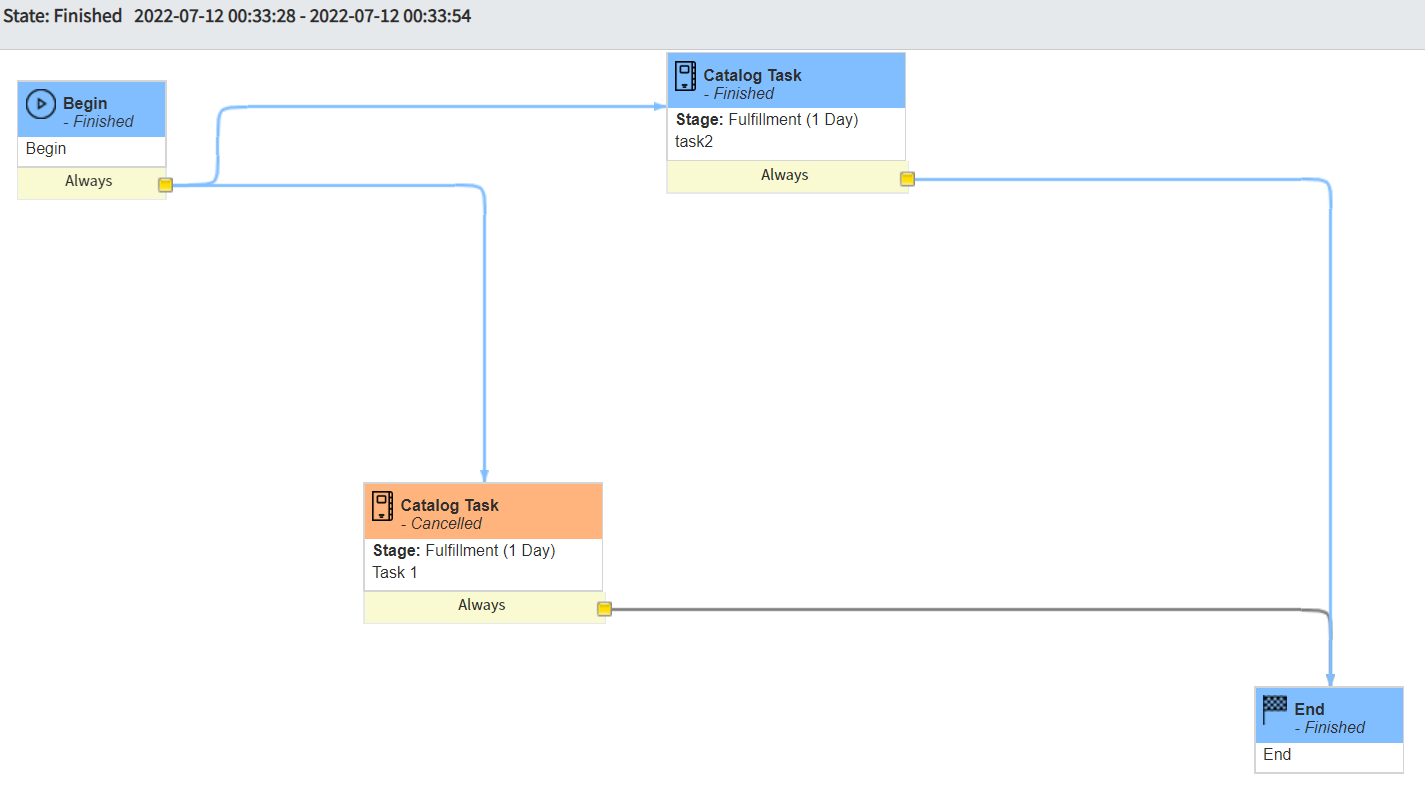Image resolution: width=1425 pixels, height=793 pixels.
Task: Click the Always transition bar under Begin
Action: point(88,181)
